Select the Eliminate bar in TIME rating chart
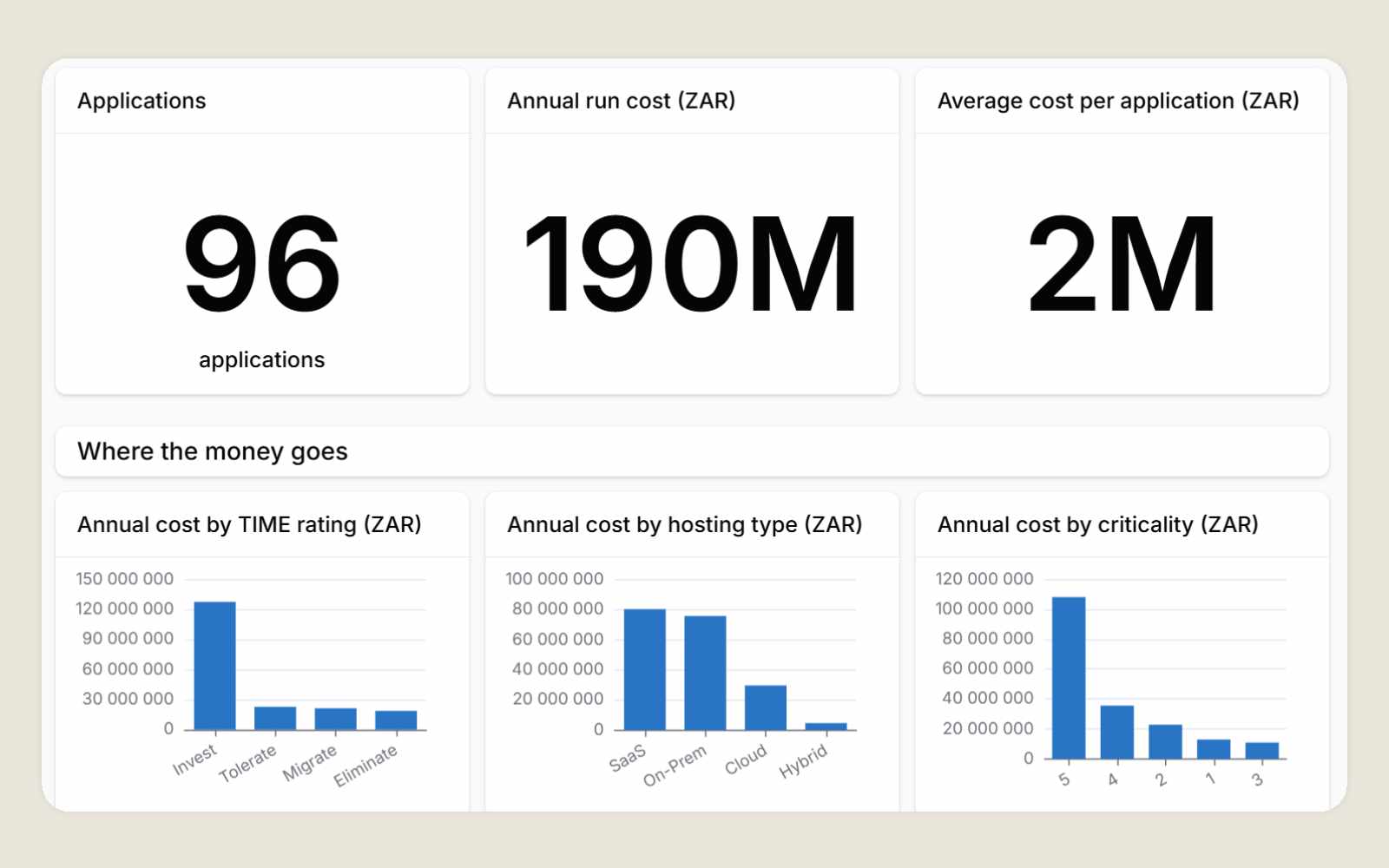This screenshot has height=868, width=1389. click(396, 720)
